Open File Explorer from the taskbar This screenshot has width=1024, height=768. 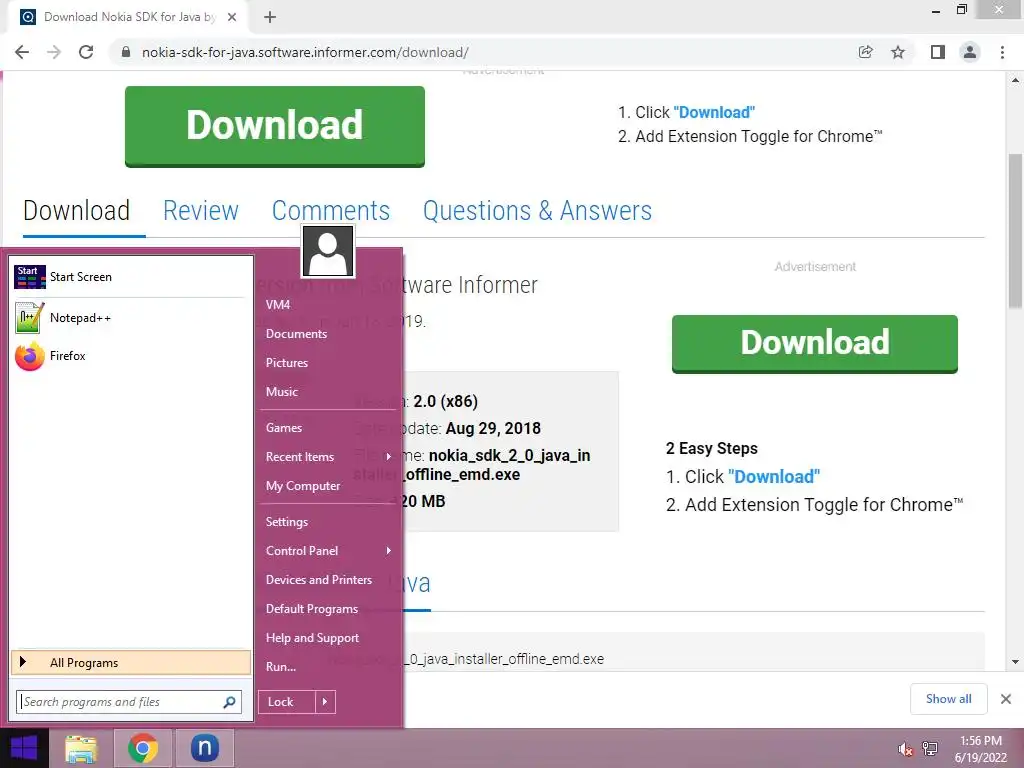click(x=81, y=748)
